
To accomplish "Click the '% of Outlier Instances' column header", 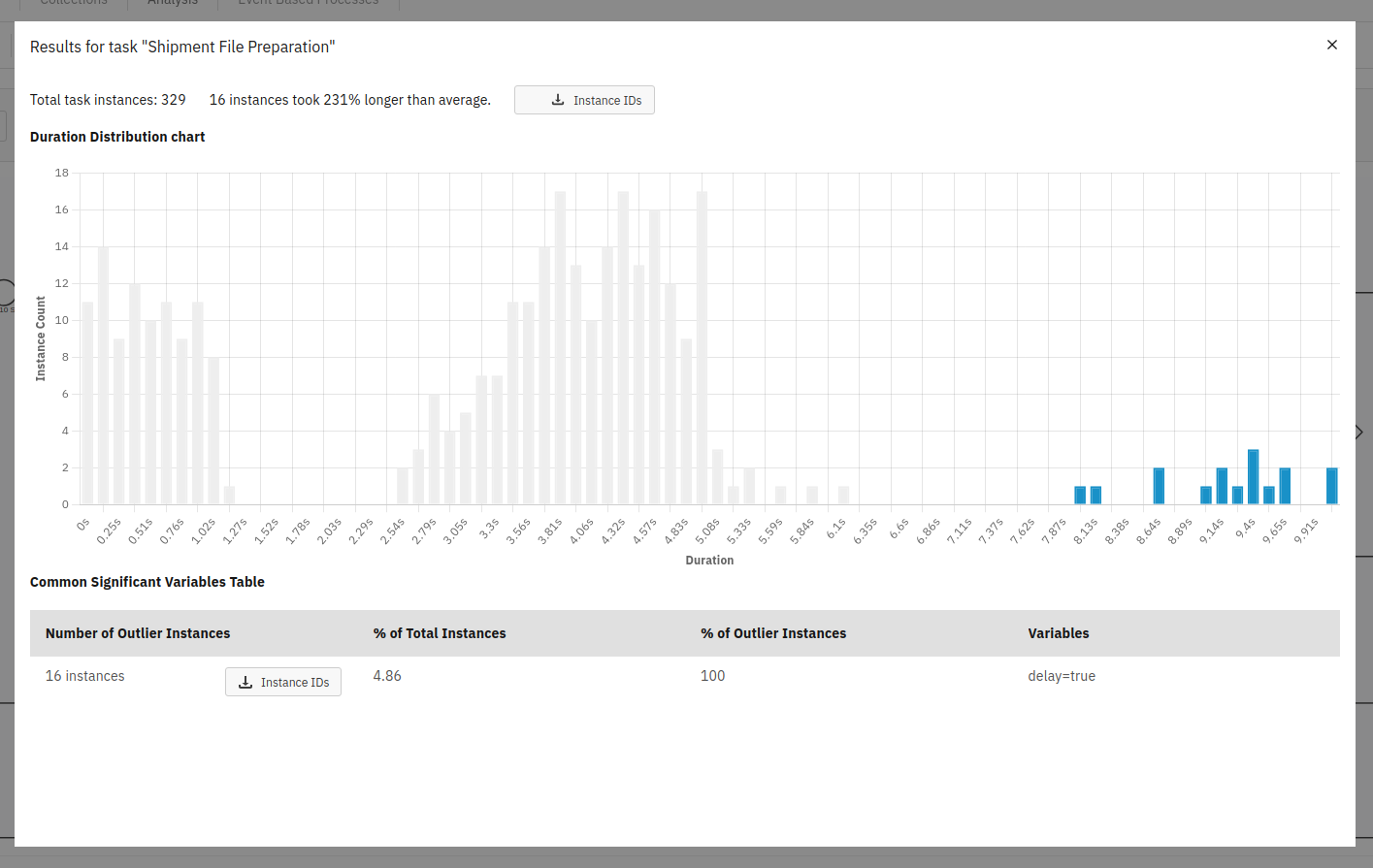I will [773, 633].
